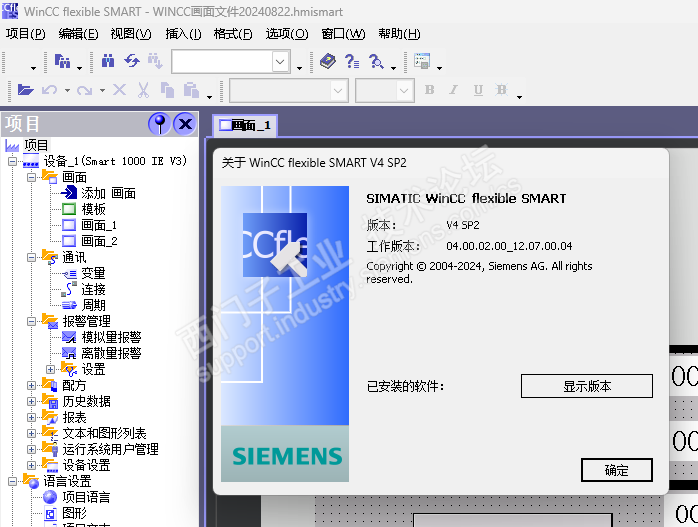
Task: Select 周期 in project tree
Action: coord(93,305)
